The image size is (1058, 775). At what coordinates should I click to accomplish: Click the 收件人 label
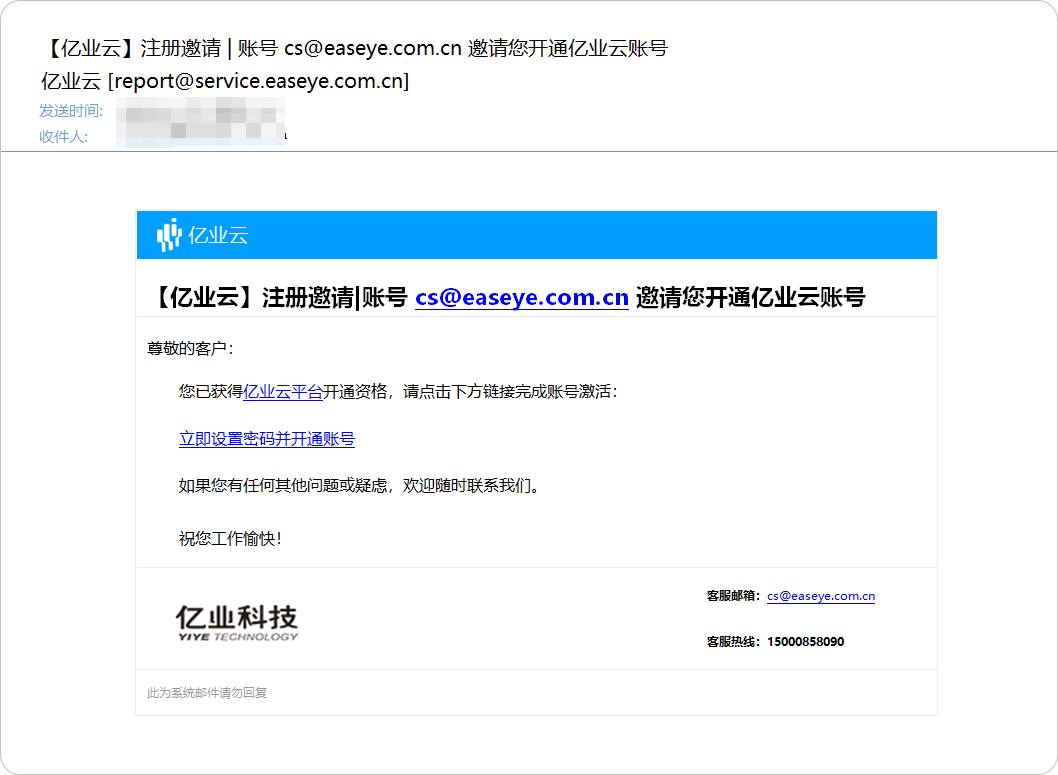(63, 137)
